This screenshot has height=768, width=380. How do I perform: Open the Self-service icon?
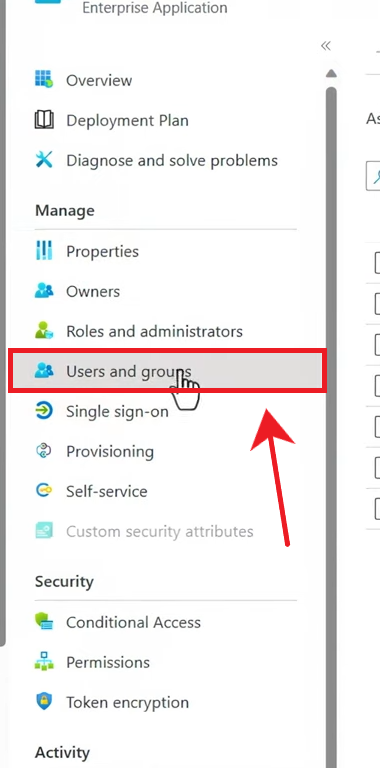[x=44, y=491]
